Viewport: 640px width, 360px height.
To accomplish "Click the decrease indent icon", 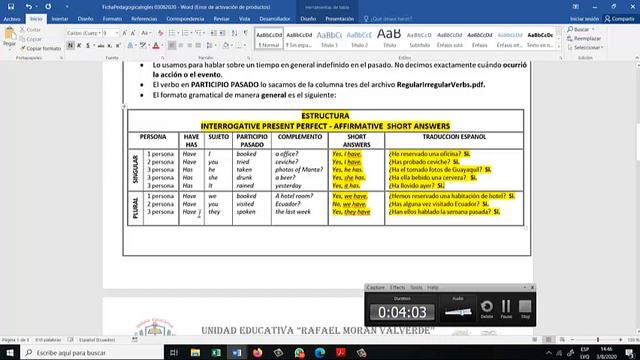I will click(213, 33).
